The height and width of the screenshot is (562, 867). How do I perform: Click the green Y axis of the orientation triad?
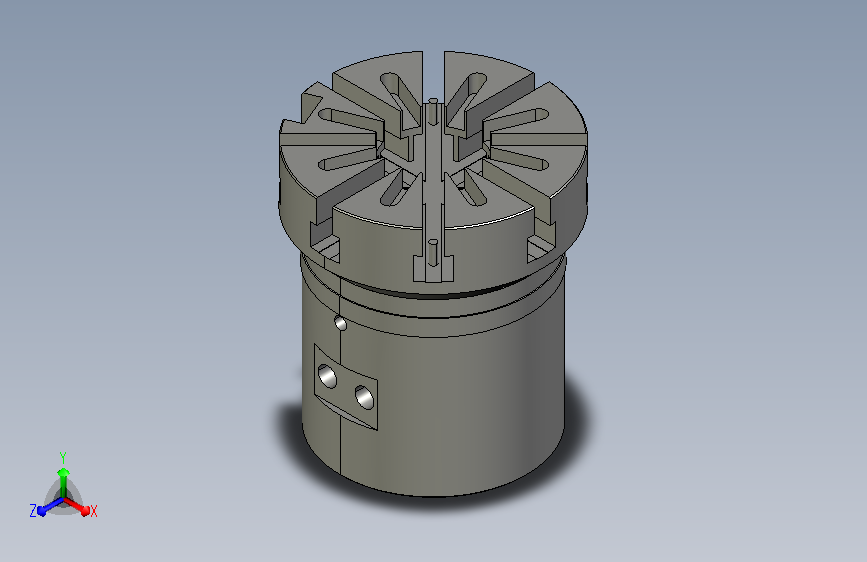64,483
